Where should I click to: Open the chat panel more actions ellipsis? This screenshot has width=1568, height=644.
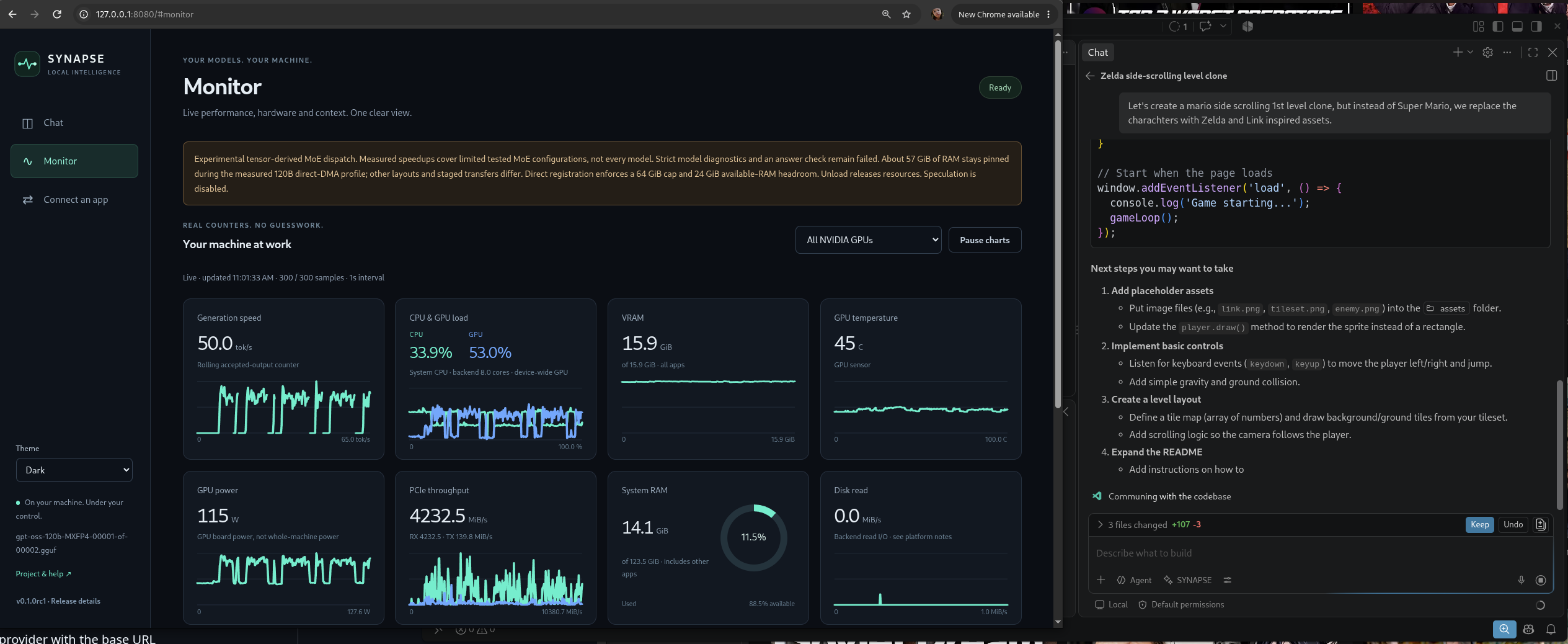click(x=1507, y=53)
